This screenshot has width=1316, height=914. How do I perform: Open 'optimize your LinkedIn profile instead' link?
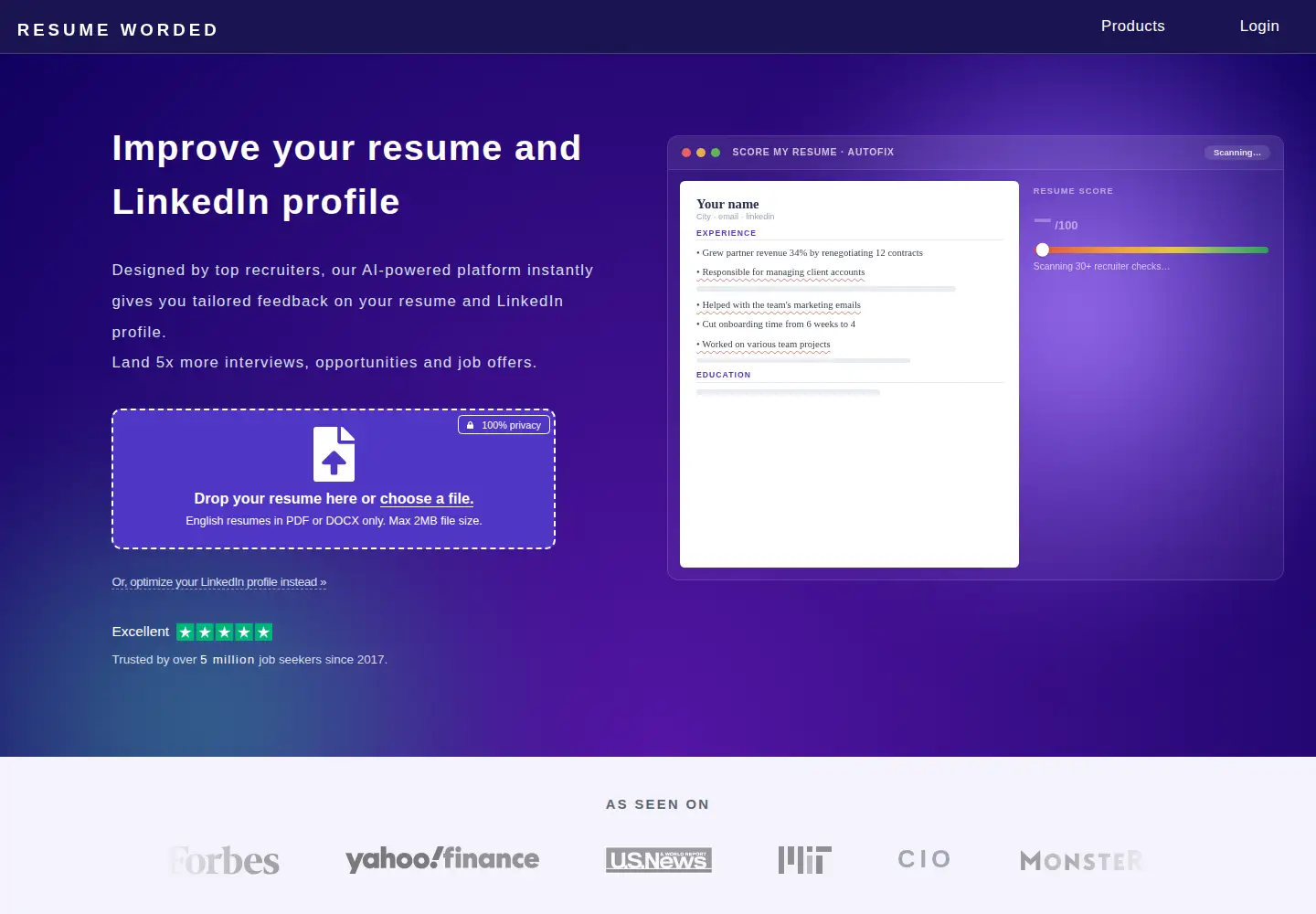219,582
